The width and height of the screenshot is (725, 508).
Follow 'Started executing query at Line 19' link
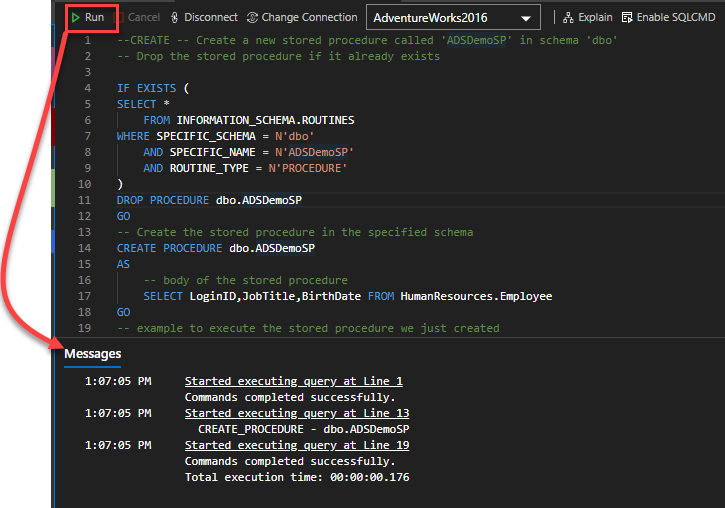point(297,445)
